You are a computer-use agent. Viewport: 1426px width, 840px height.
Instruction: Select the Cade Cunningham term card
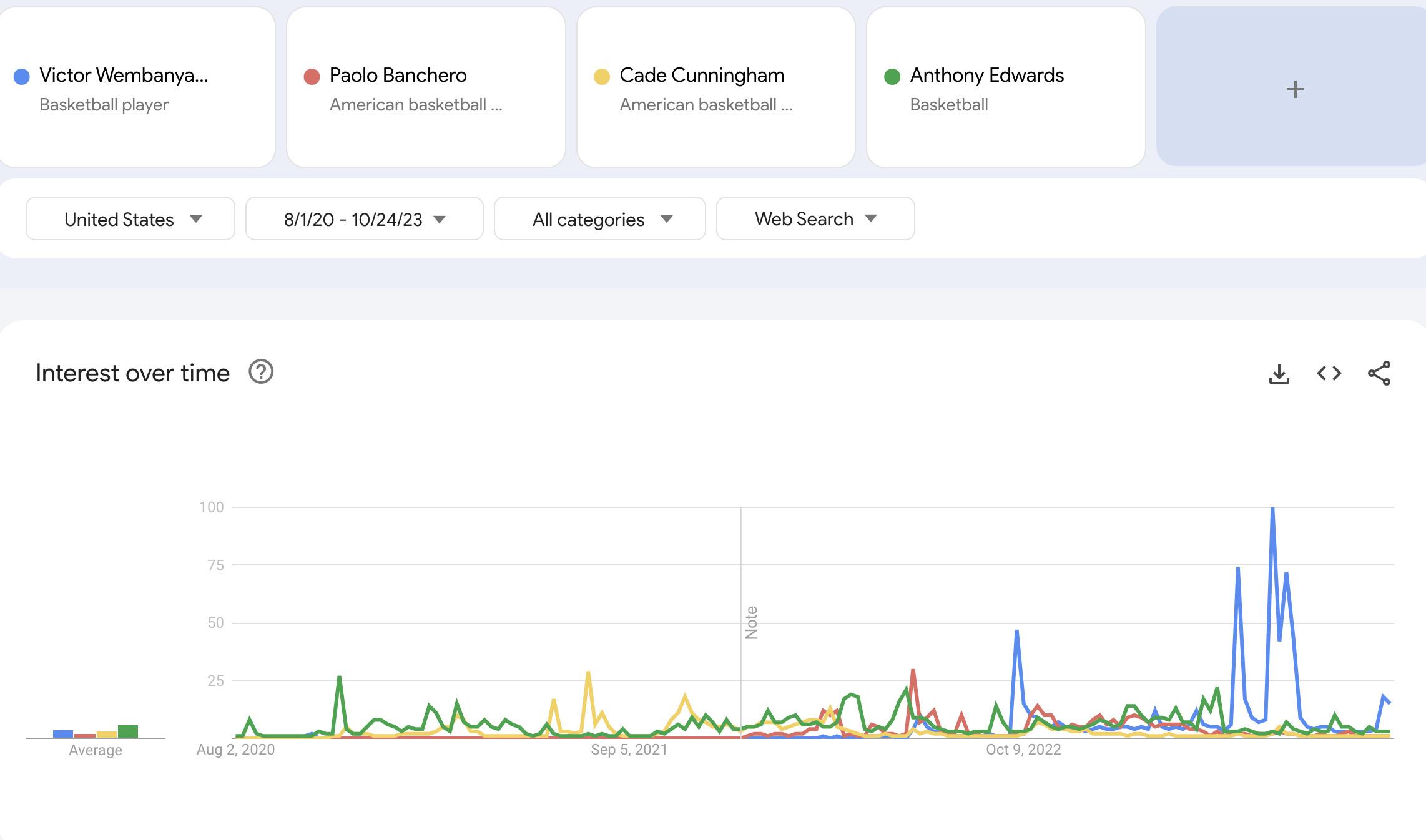coord(715,87)
